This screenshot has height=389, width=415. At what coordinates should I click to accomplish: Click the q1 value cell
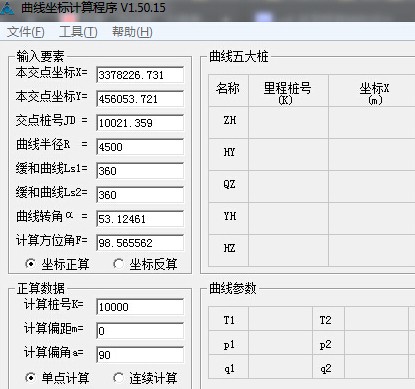coord(281,367)
